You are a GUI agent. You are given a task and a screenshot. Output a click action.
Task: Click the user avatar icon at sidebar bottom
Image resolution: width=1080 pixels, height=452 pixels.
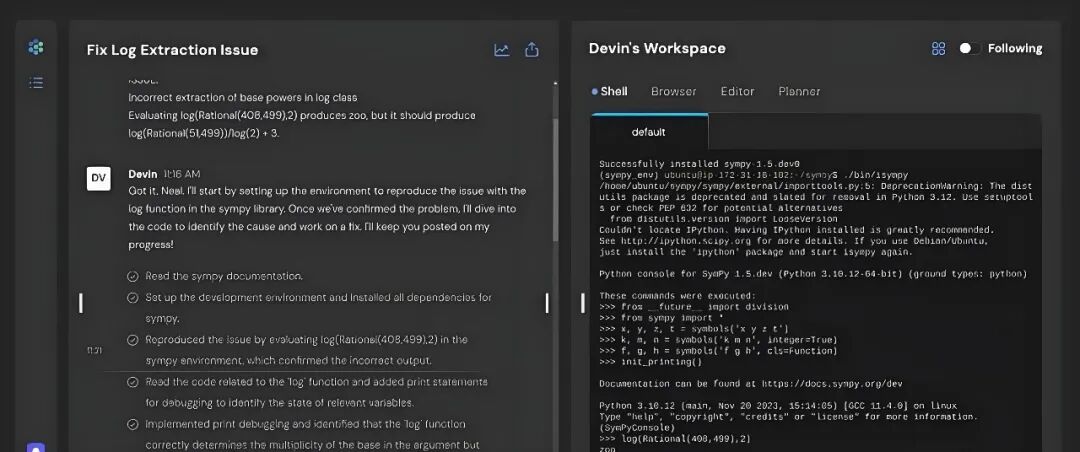[x=36, y=447]
